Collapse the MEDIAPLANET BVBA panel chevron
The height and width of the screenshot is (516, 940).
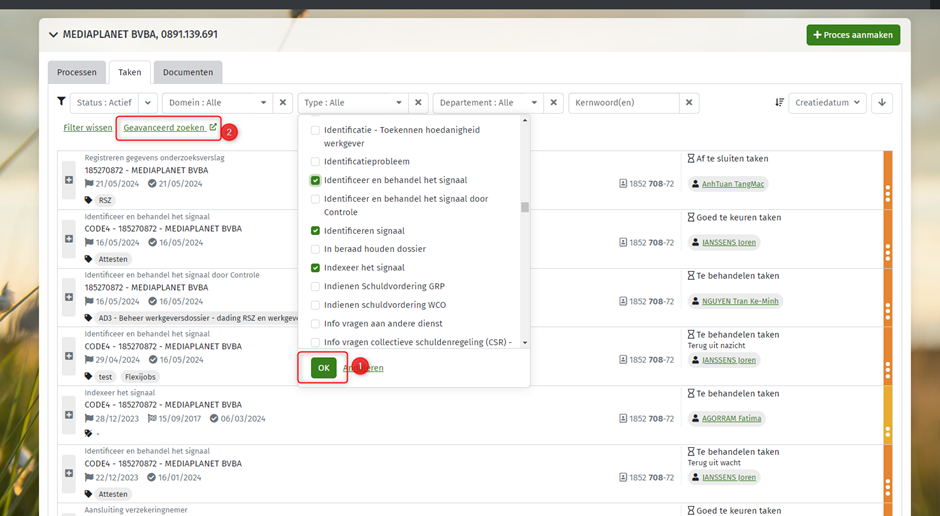tap(53, 35)
